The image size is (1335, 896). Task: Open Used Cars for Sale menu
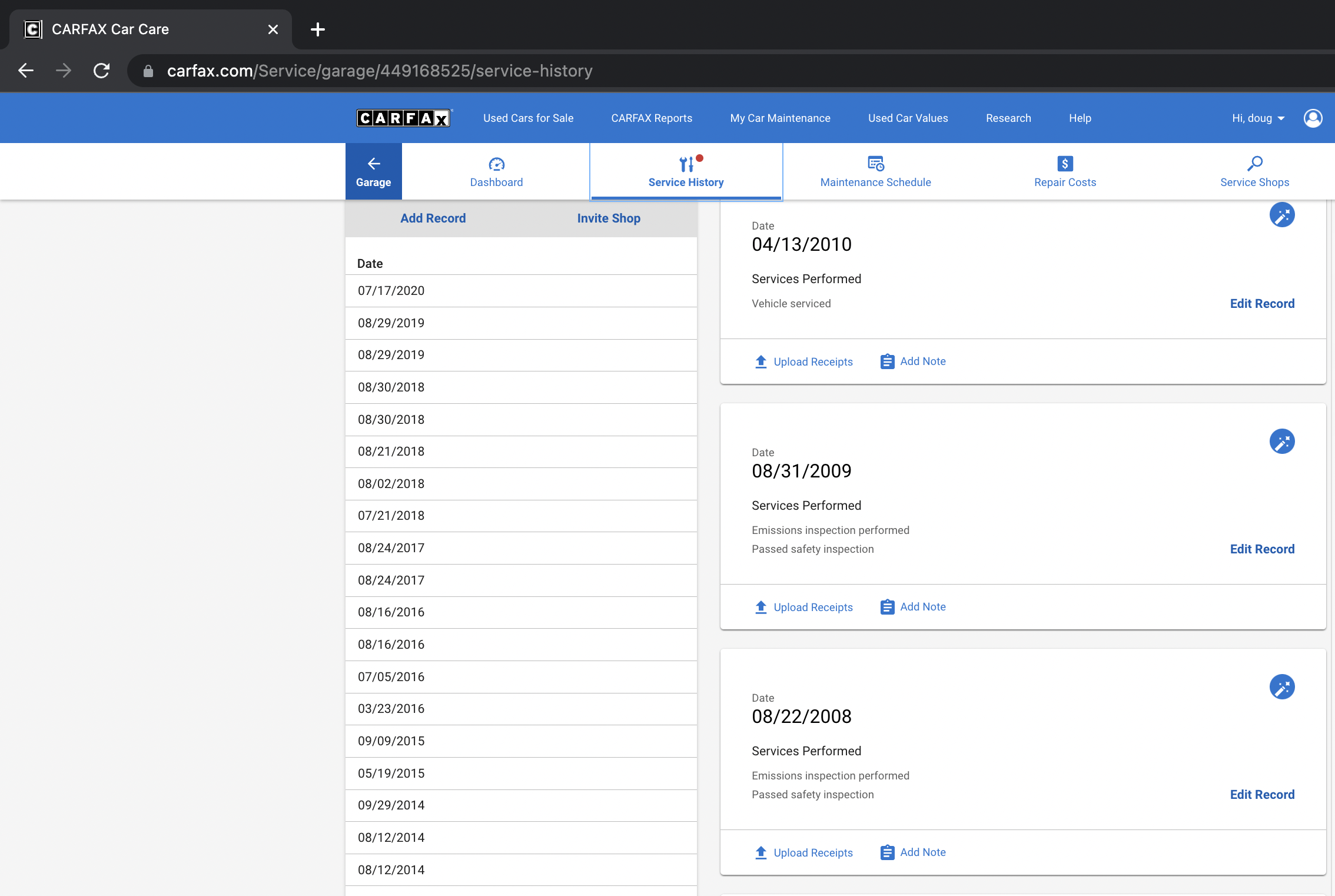(x=529, y=118)
